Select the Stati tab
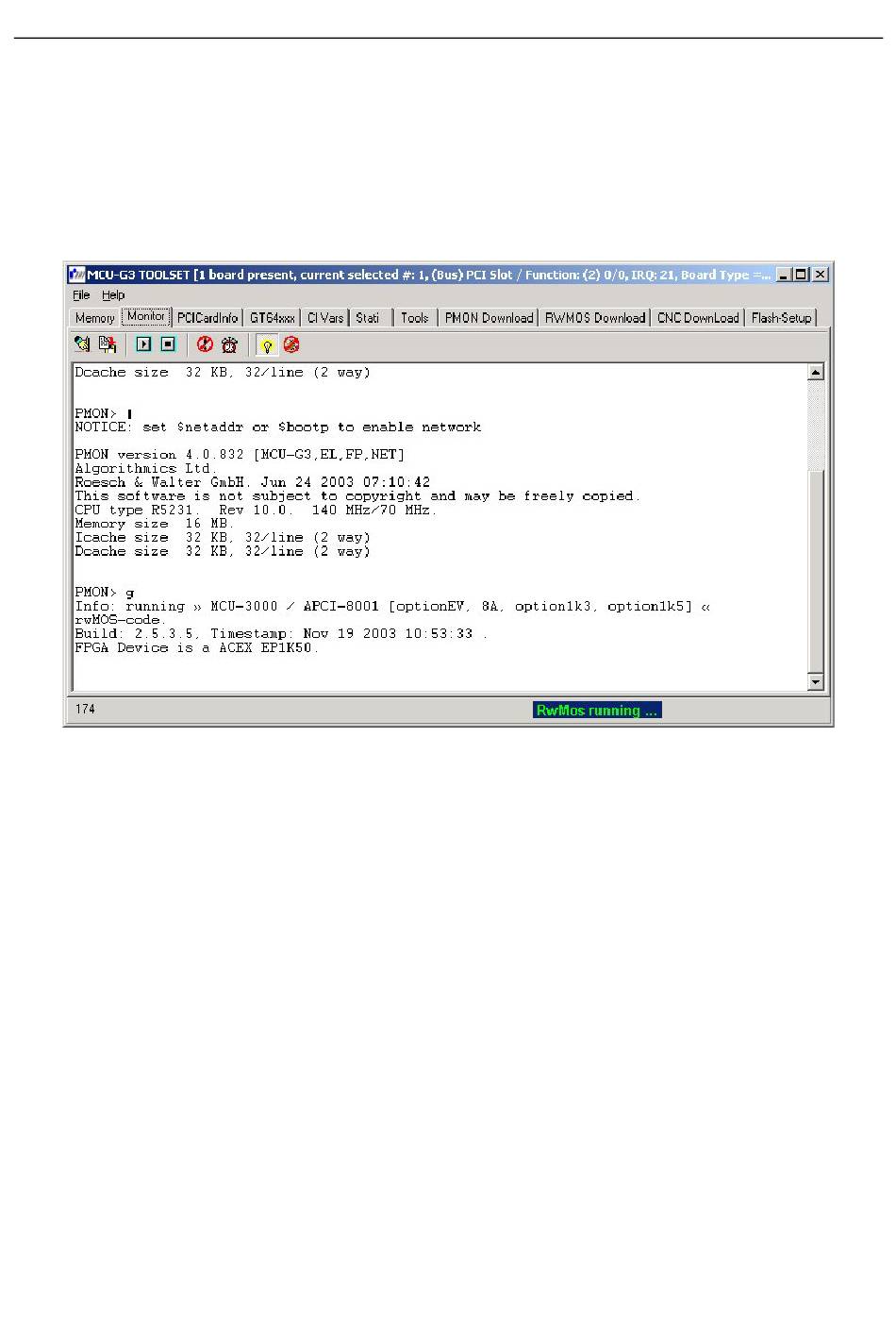Viewport: 896px width, 1340px height. pos(368,318)
